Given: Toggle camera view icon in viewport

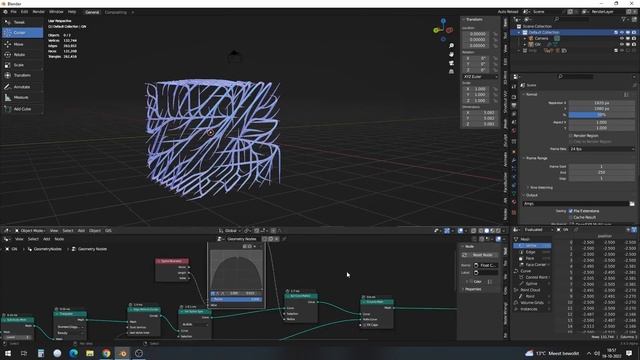Looking at the screenshot, I should [451, 63].
